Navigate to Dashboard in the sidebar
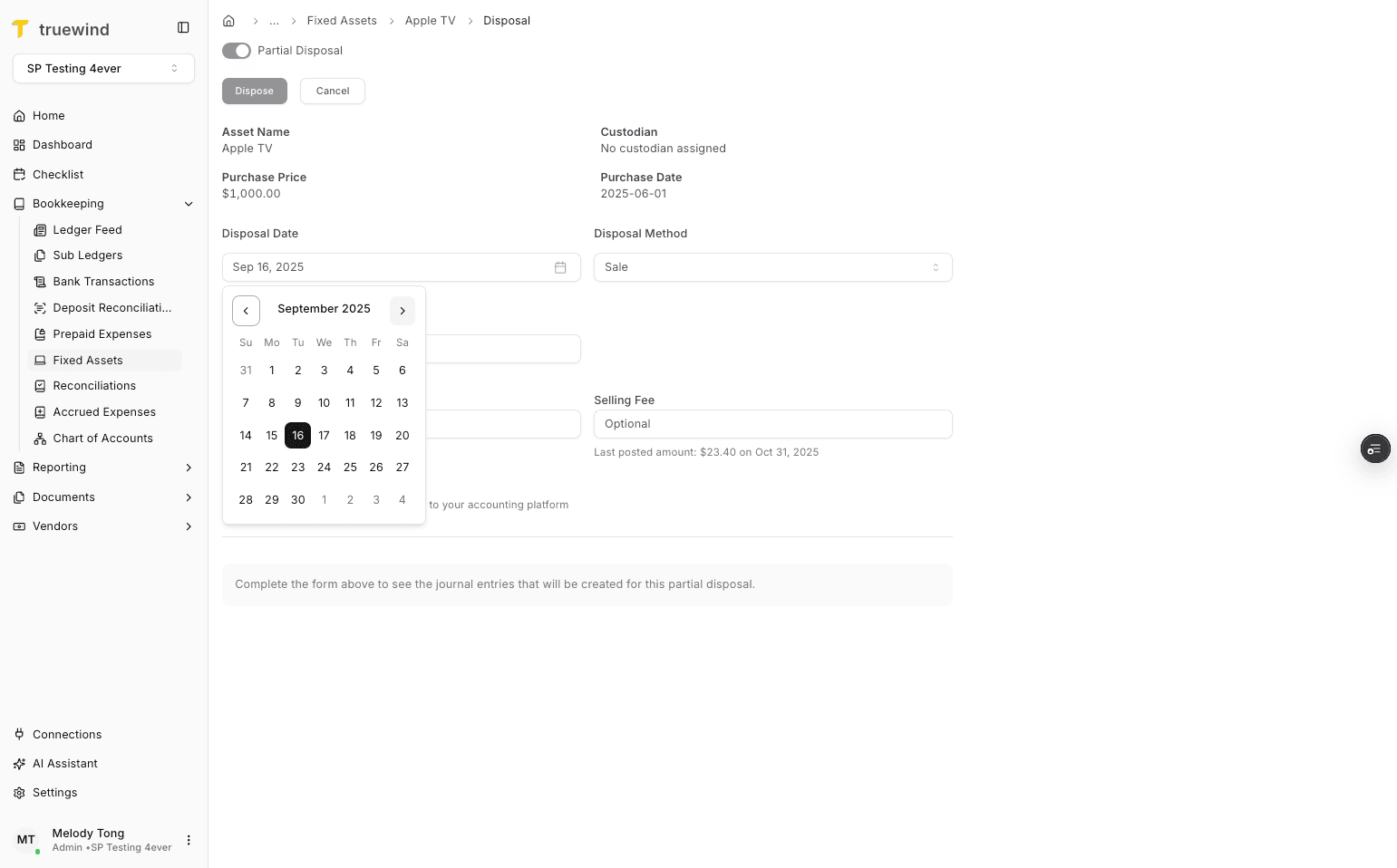This screenshot has height=868, width=1397. (62, 144)
